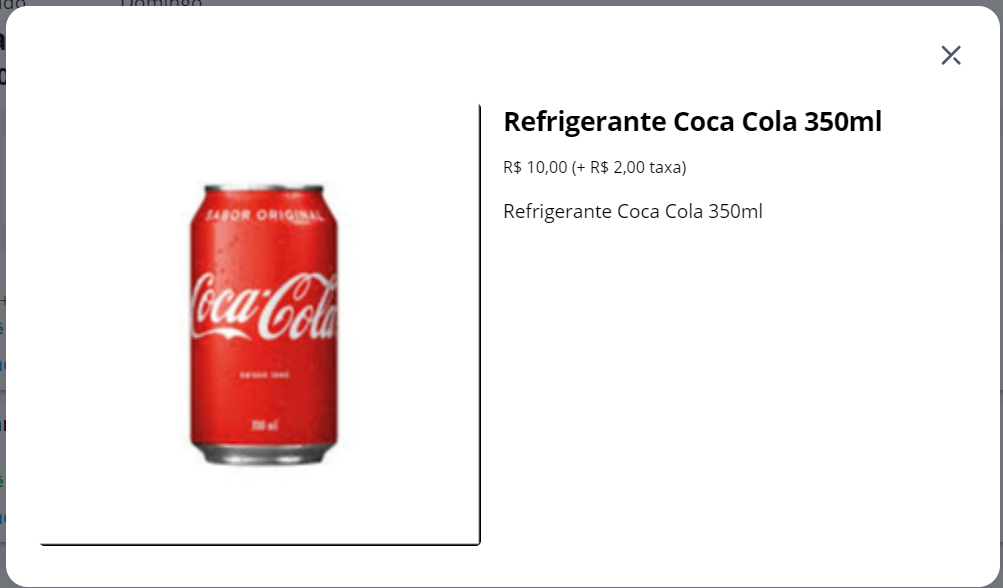Click the Sabor Original text on the can
Screen dimensions: 1003x588
tap(264, 215)
